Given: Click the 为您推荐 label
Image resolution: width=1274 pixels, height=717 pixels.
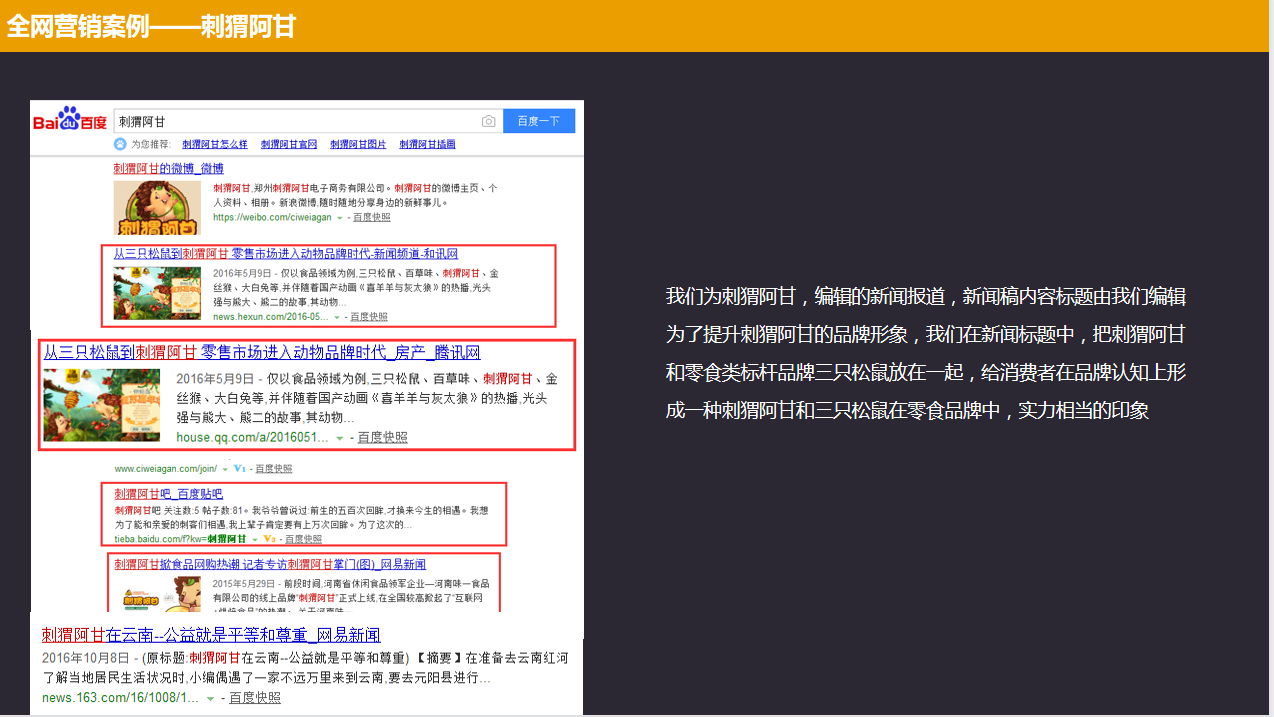Looking at the screenshot, I should pos(152,144).
